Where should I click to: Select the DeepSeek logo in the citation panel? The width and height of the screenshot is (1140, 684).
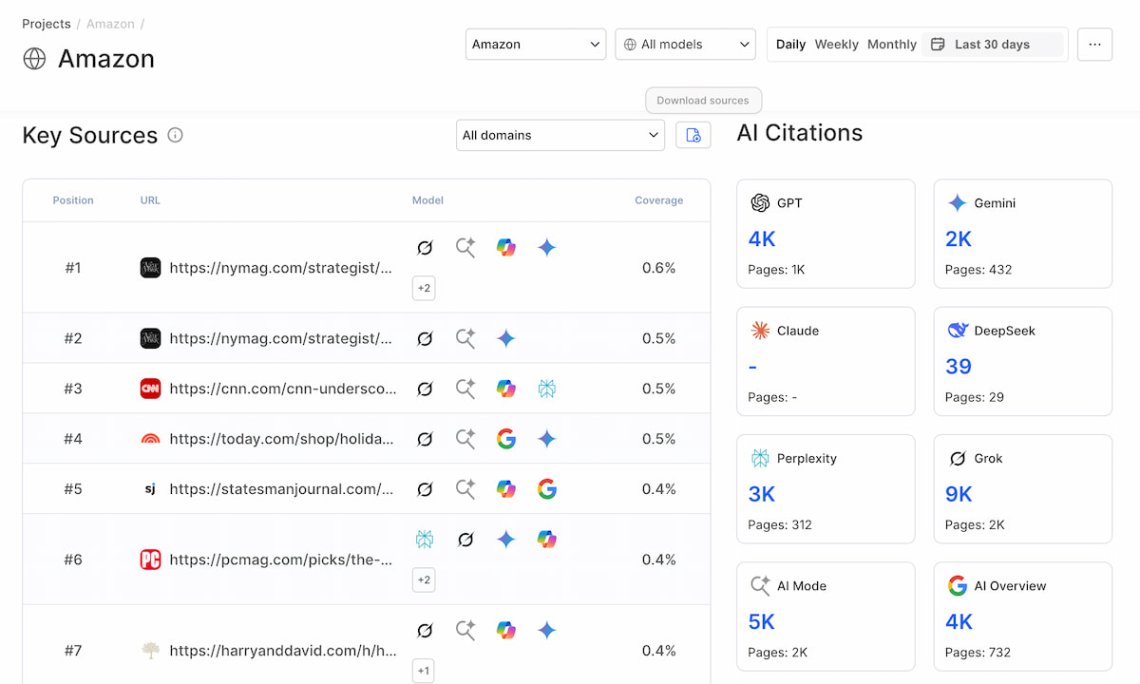pos(954,330)
